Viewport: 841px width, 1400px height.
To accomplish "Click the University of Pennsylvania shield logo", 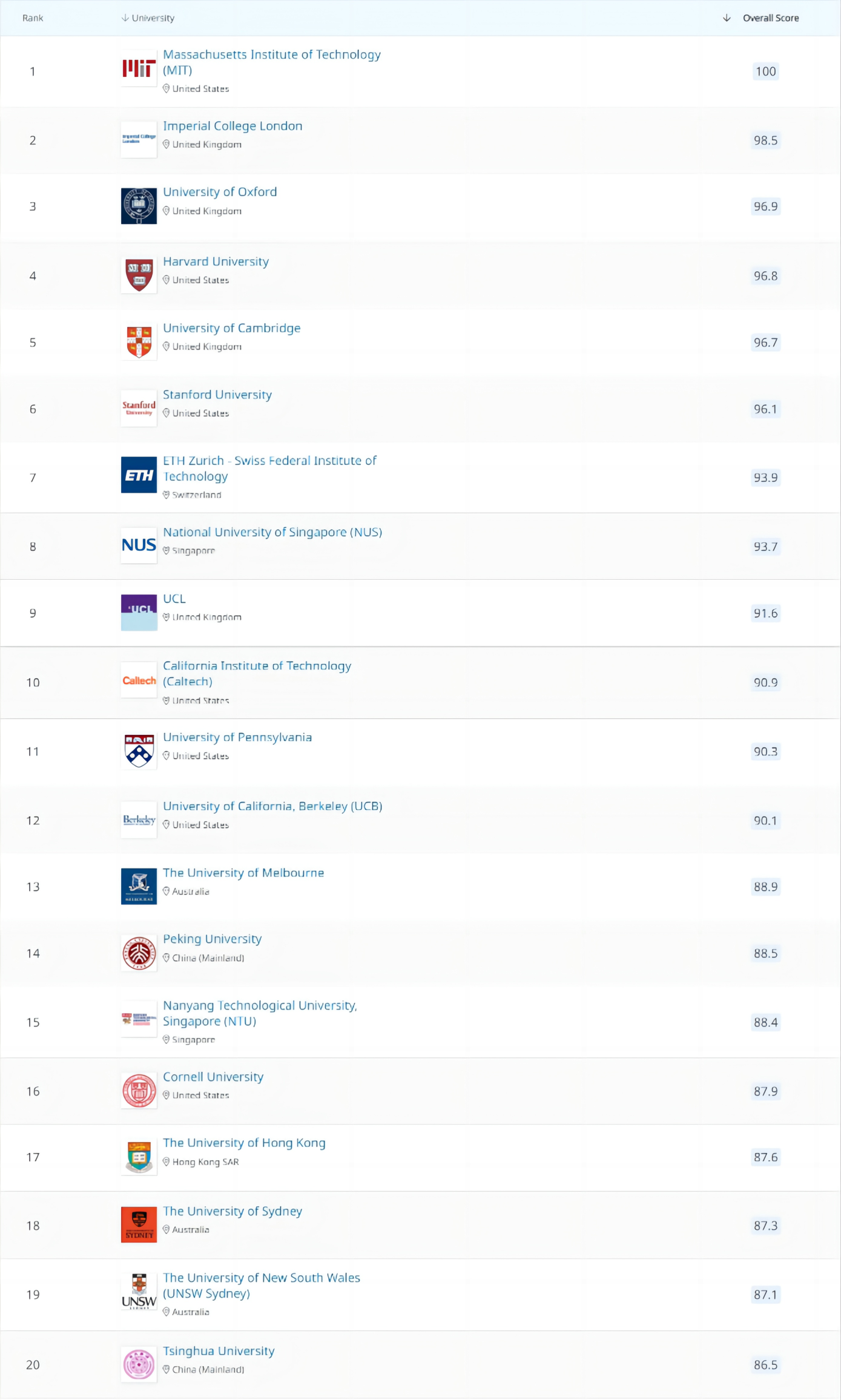I will click(x=139, y=751).
